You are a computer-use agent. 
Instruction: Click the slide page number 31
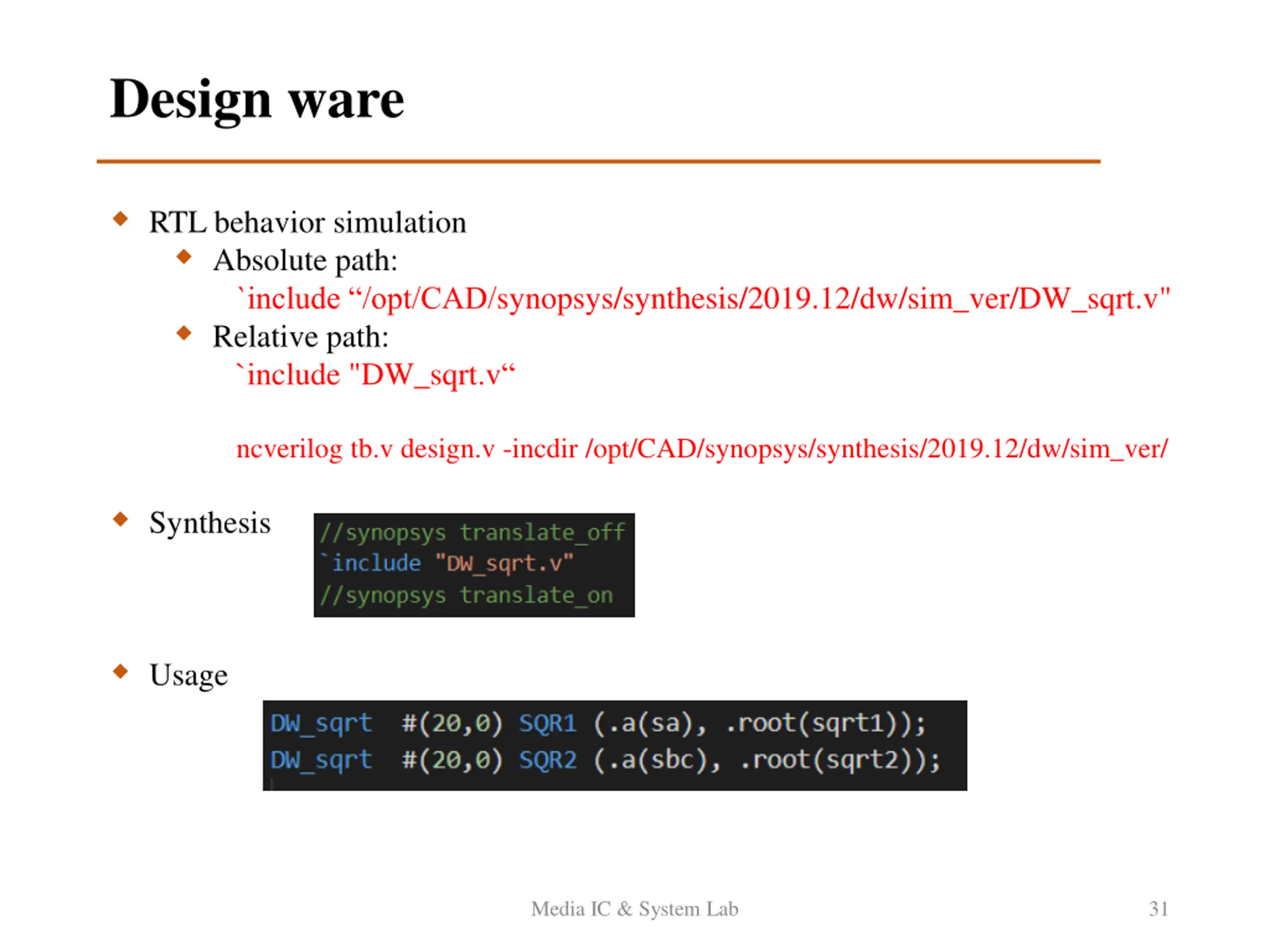(1158, 909)
